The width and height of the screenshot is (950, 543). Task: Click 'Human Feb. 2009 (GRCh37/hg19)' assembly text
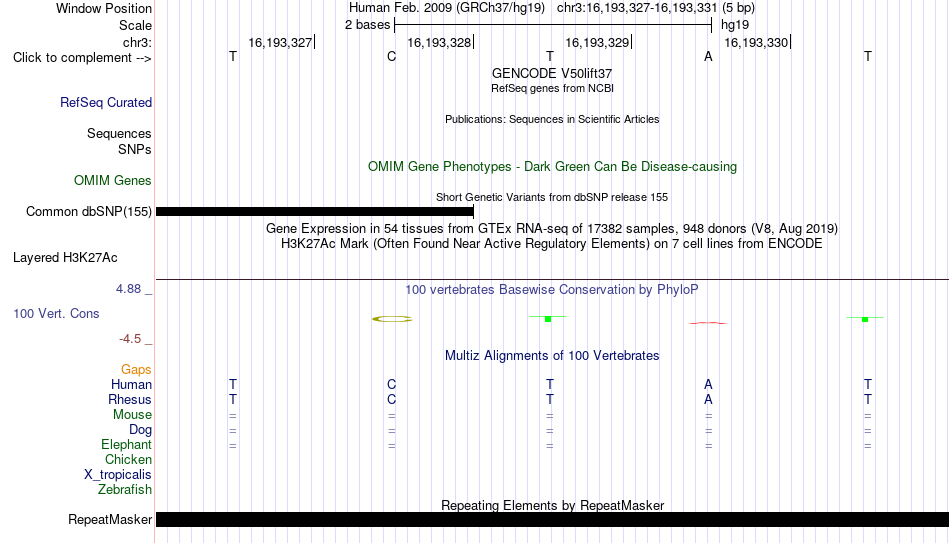pos(447,8)
